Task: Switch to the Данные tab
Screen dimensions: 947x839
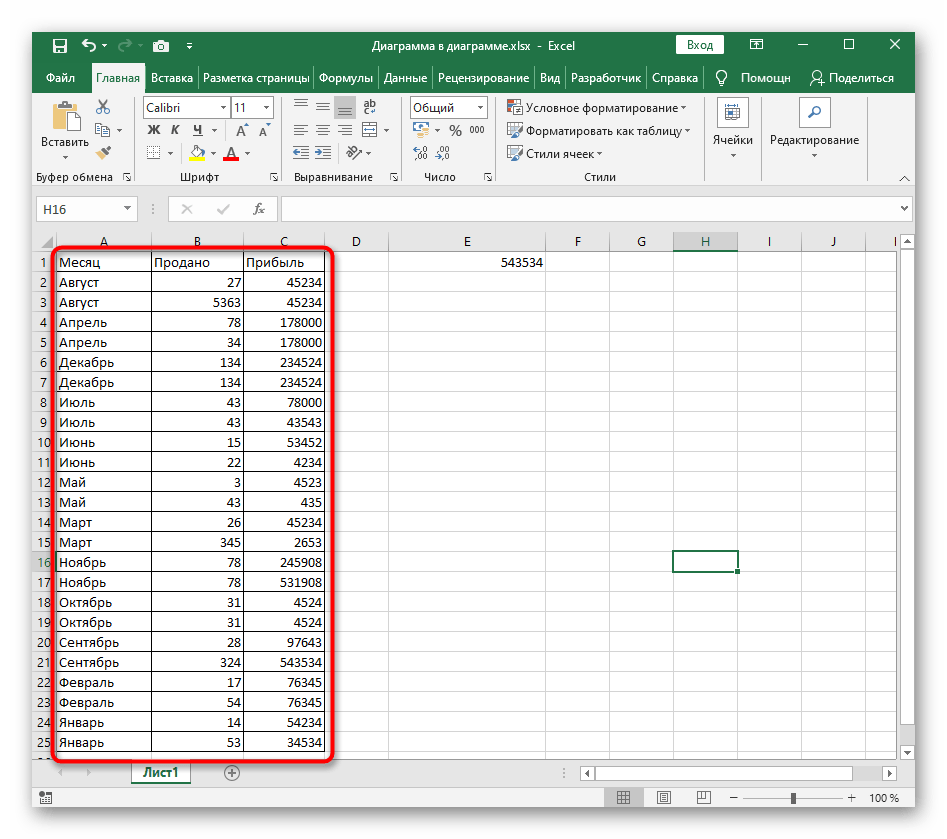Action: pyautogui.click(x=405, y=78)
